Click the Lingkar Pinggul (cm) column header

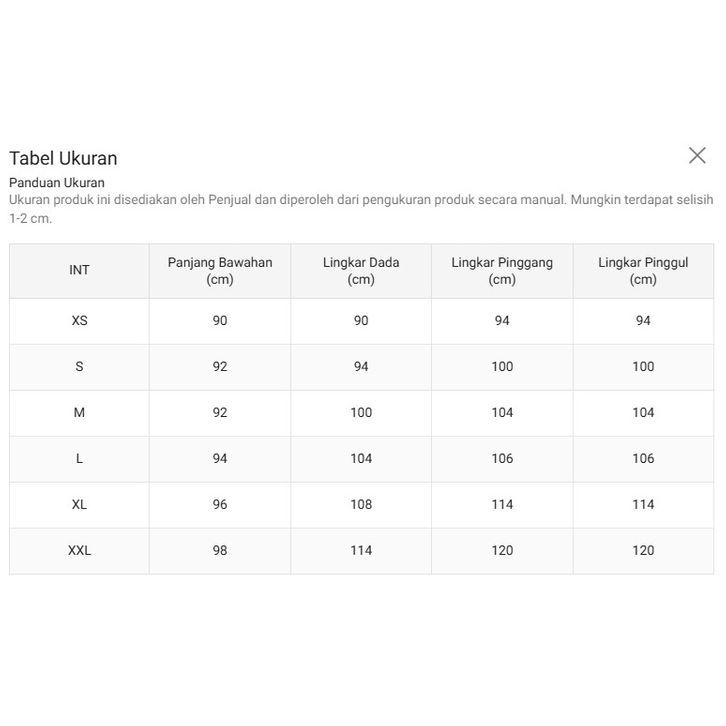coord(643,271)
